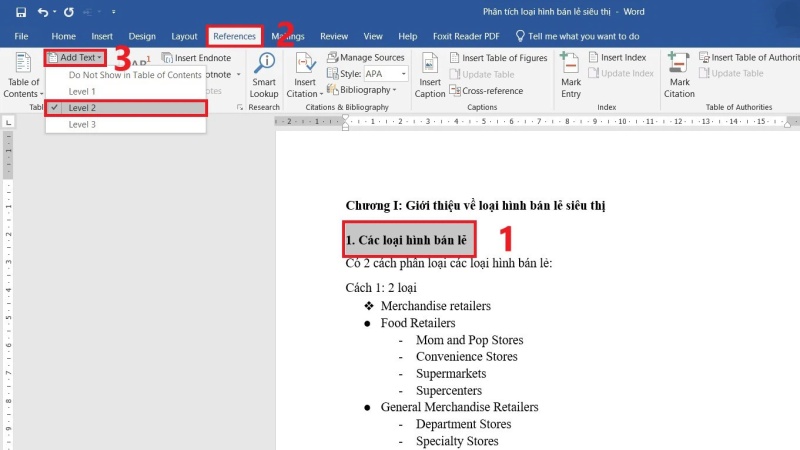This screenshot has height=450, width=800.
Task: Click the heading 'Chương I: Giới thiệu về loại hình bán lẻ siêu thị'
Action: point(475,205)
